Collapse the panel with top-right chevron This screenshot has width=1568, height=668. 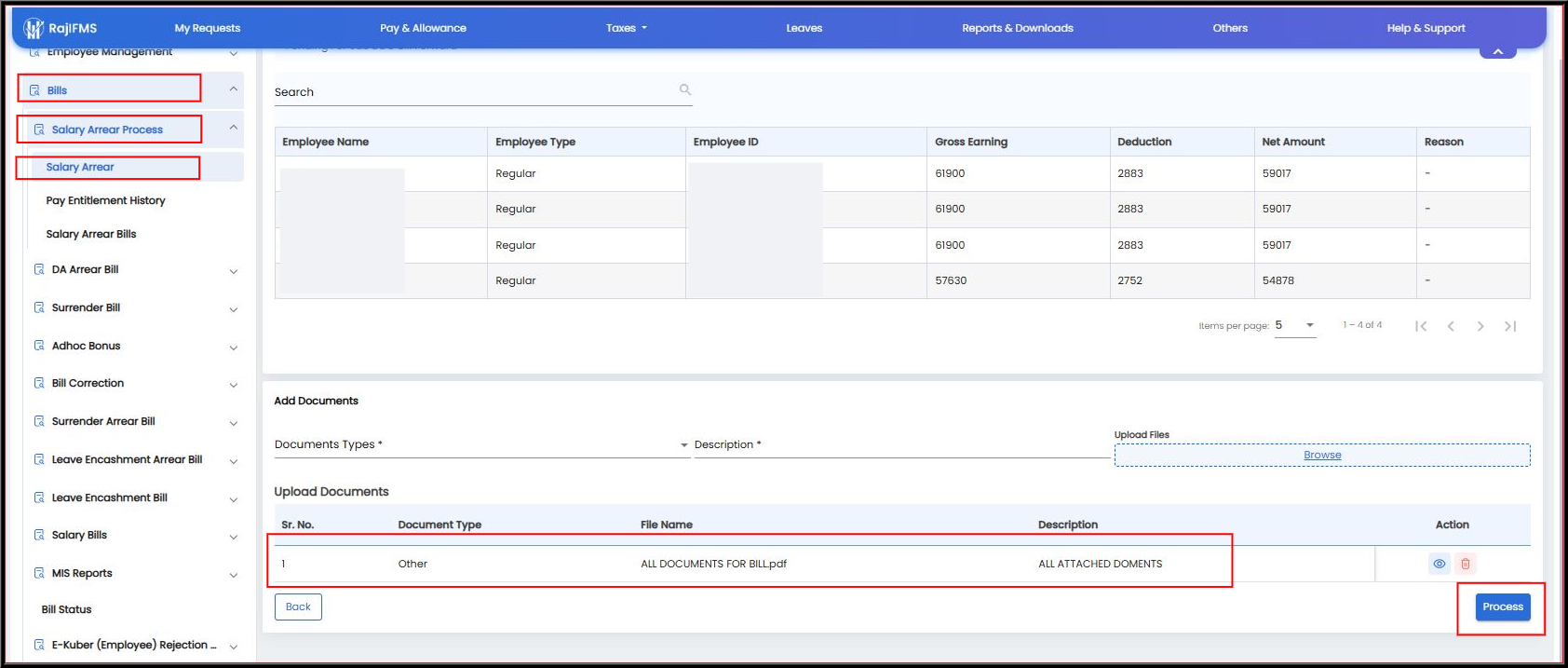coord(1498,51)
